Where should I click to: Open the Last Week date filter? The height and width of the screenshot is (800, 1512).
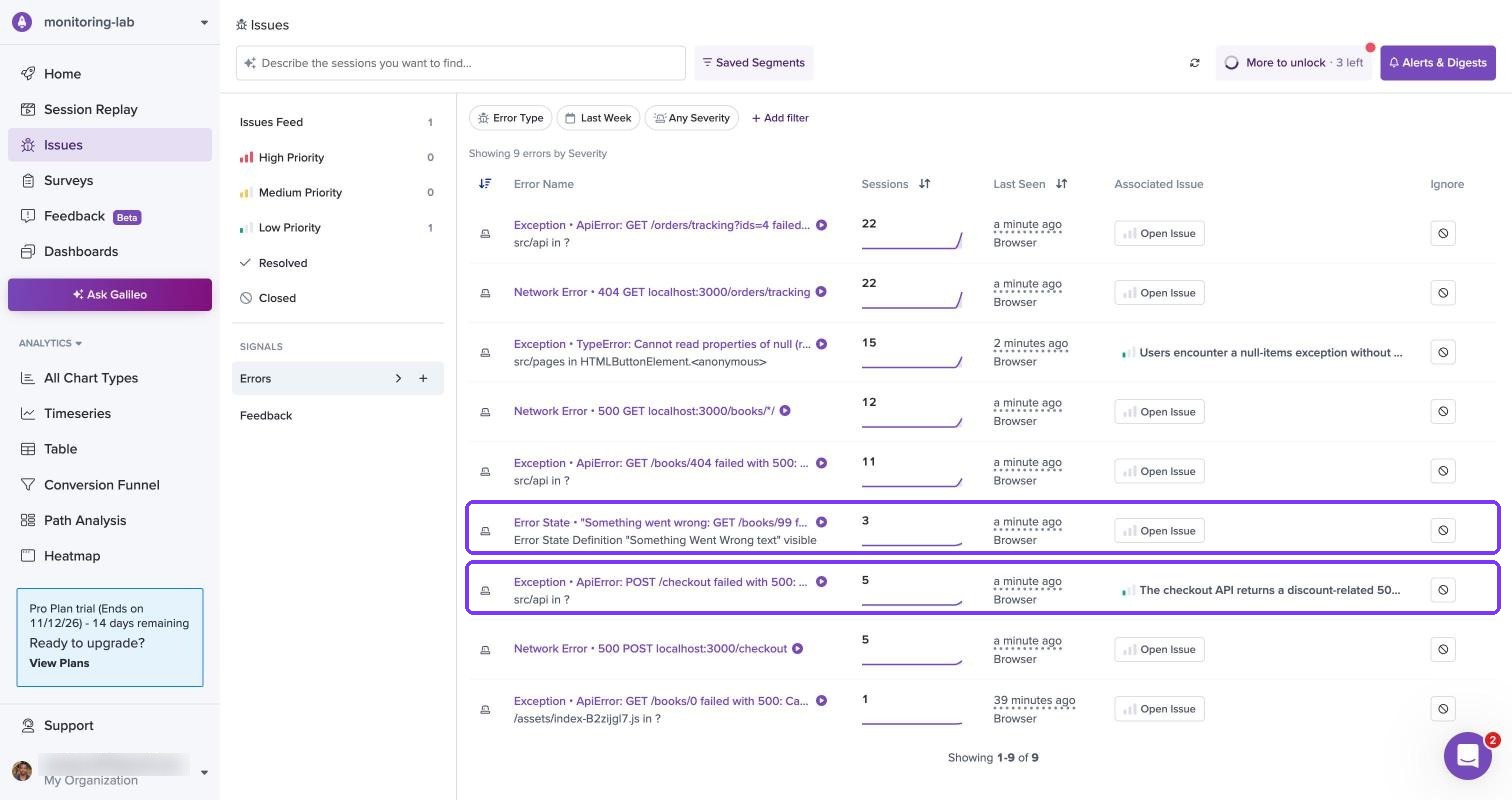(598, 118)
